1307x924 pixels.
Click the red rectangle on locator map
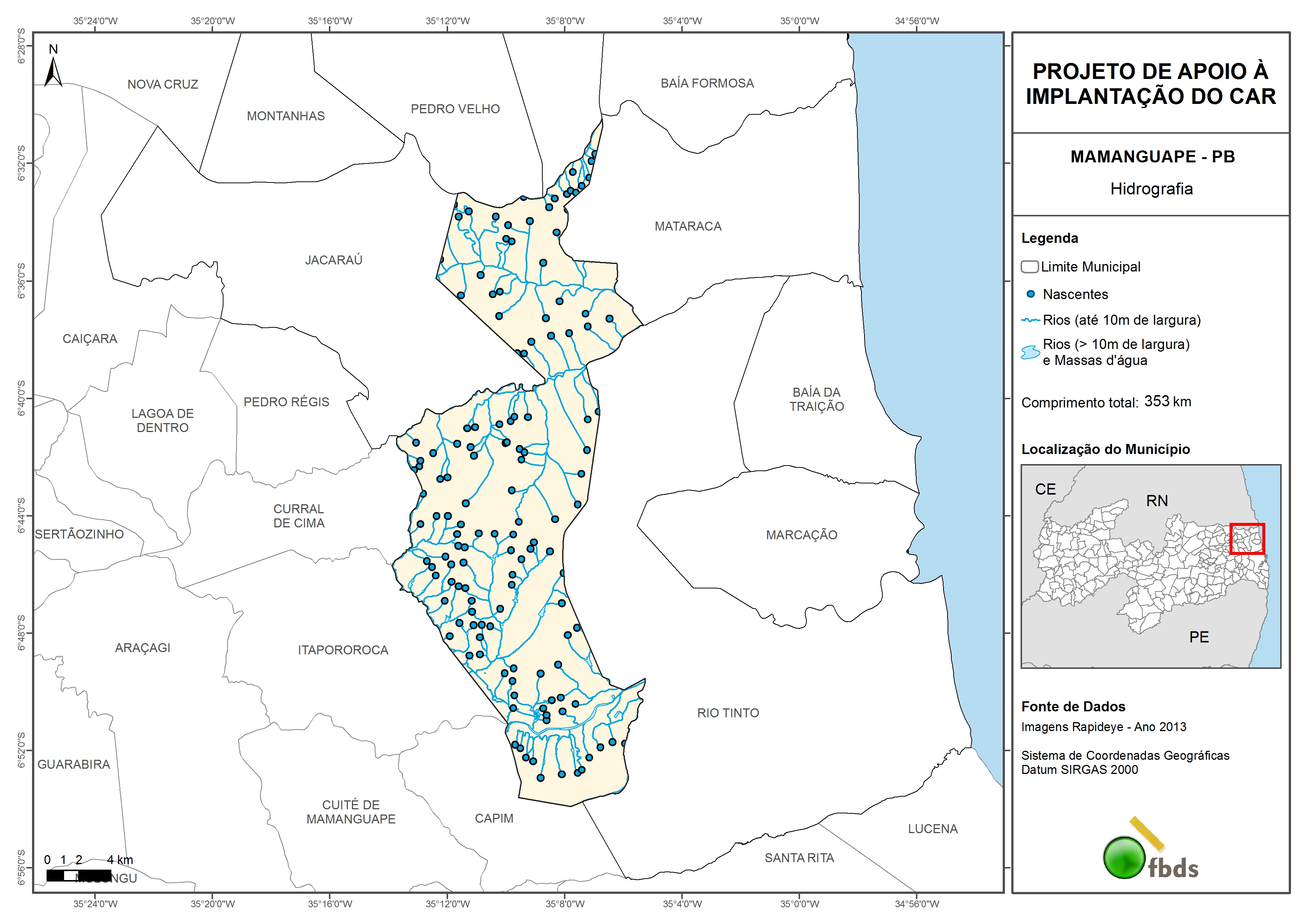click(1247, 539)
